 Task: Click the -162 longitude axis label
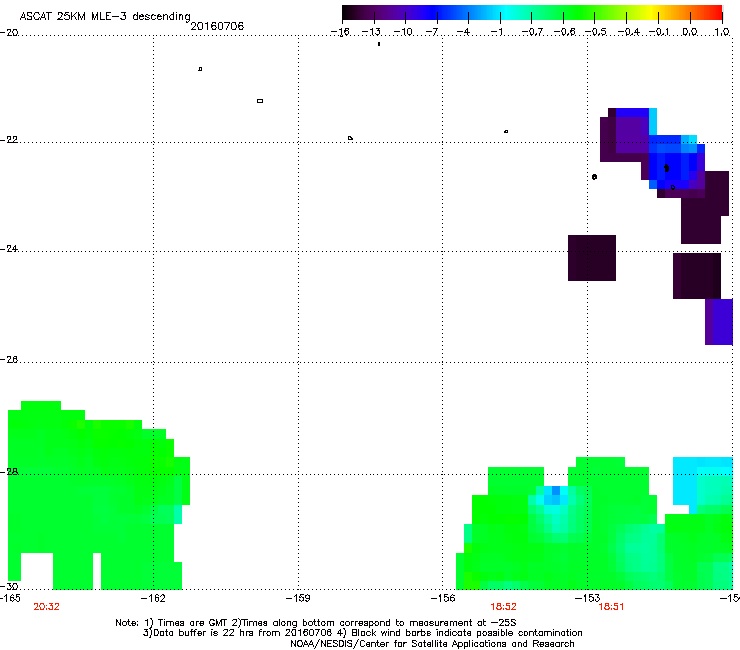click(x=153, y=598)
